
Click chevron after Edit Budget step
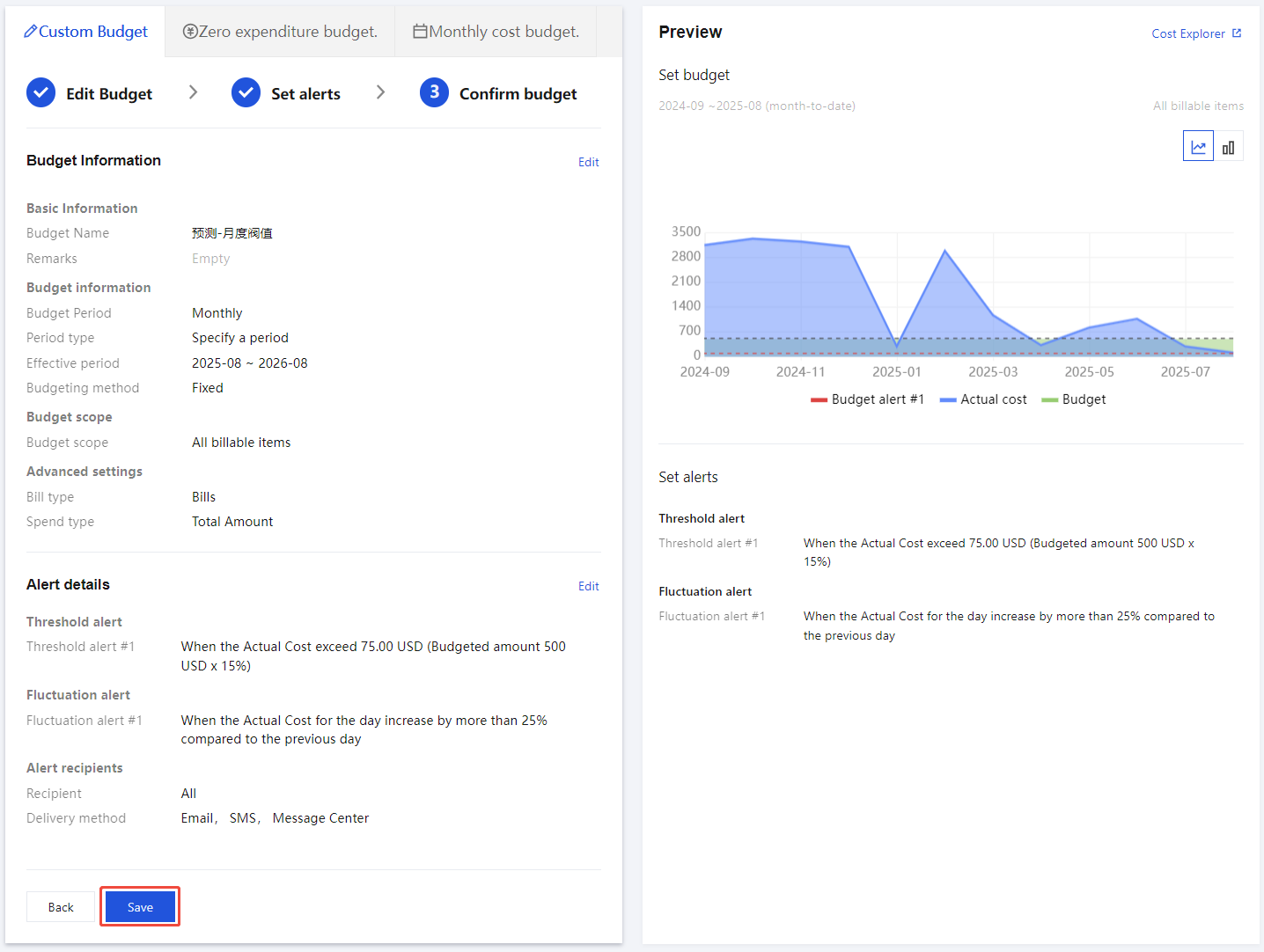coord(194,92)
